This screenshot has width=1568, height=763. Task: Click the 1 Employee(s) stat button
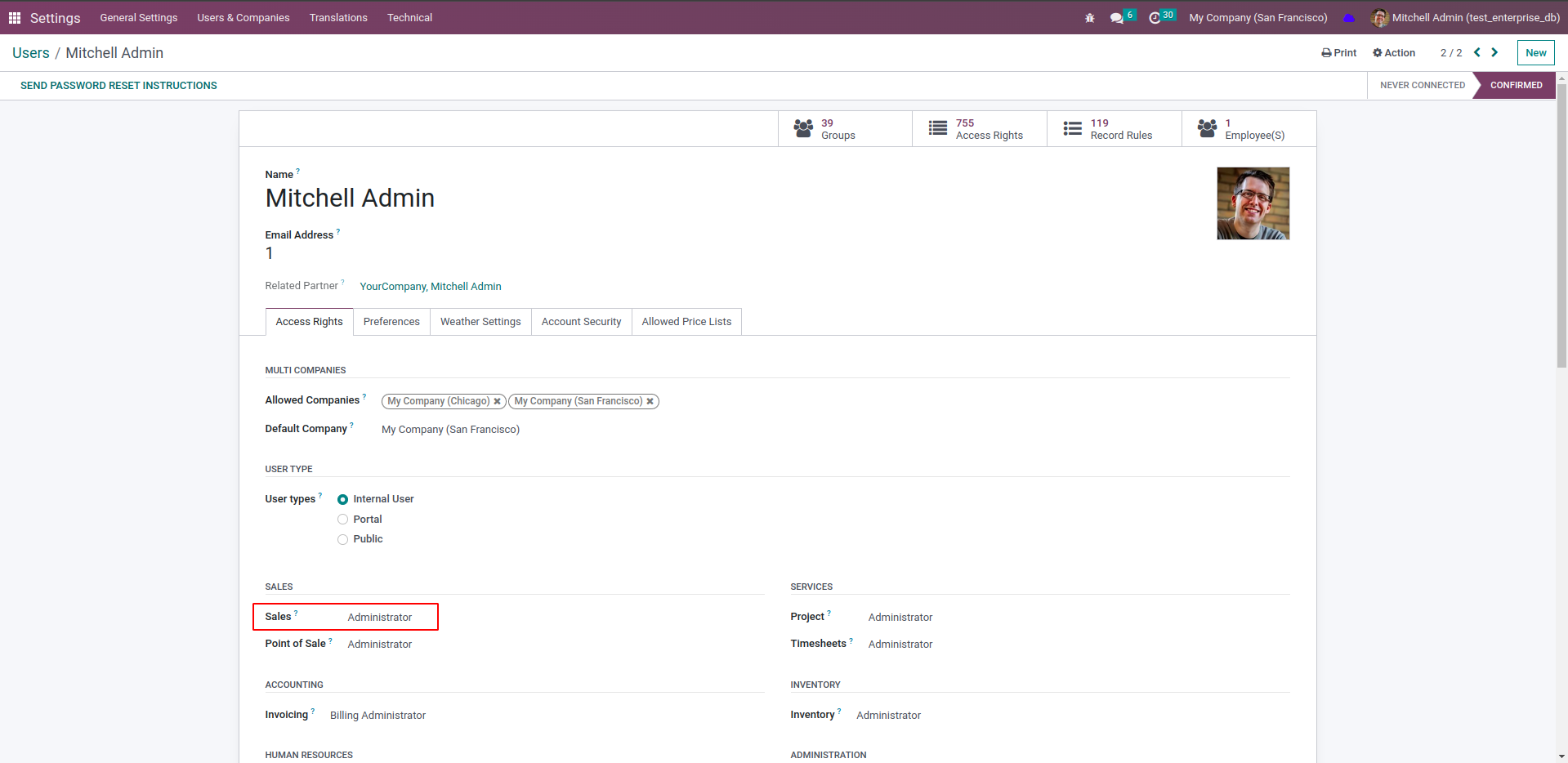[x=1249, y=129]
